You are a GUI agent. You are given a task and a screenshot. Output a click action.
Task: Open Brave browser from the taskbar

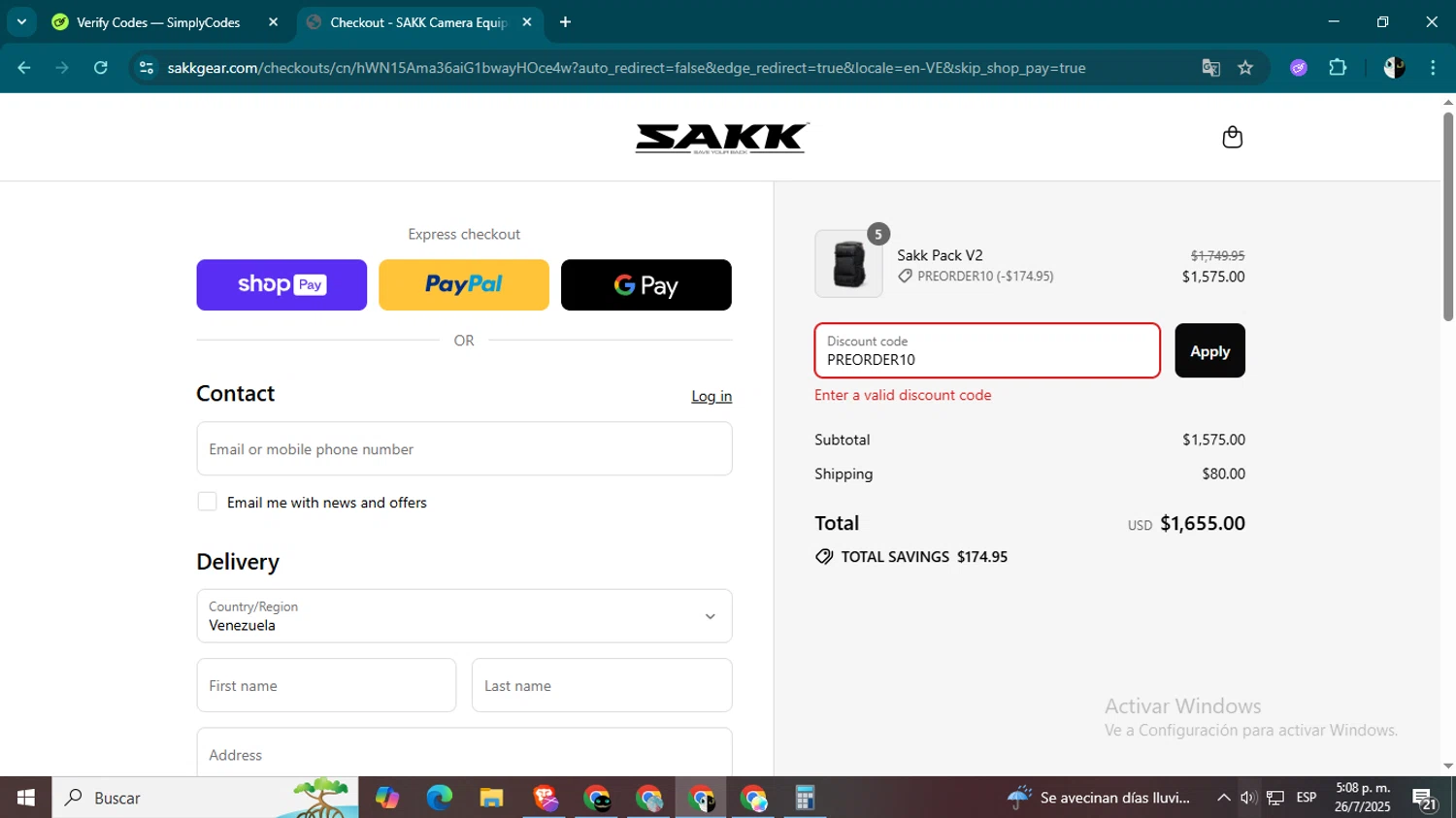[545, 798]
